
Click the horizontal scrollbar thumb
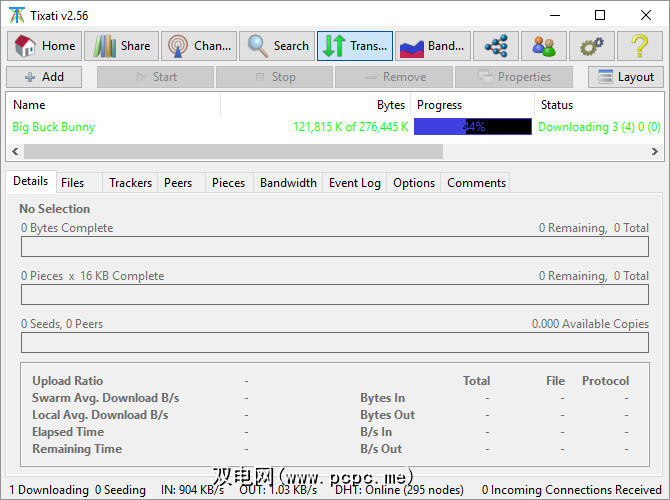tap(233, 151)
